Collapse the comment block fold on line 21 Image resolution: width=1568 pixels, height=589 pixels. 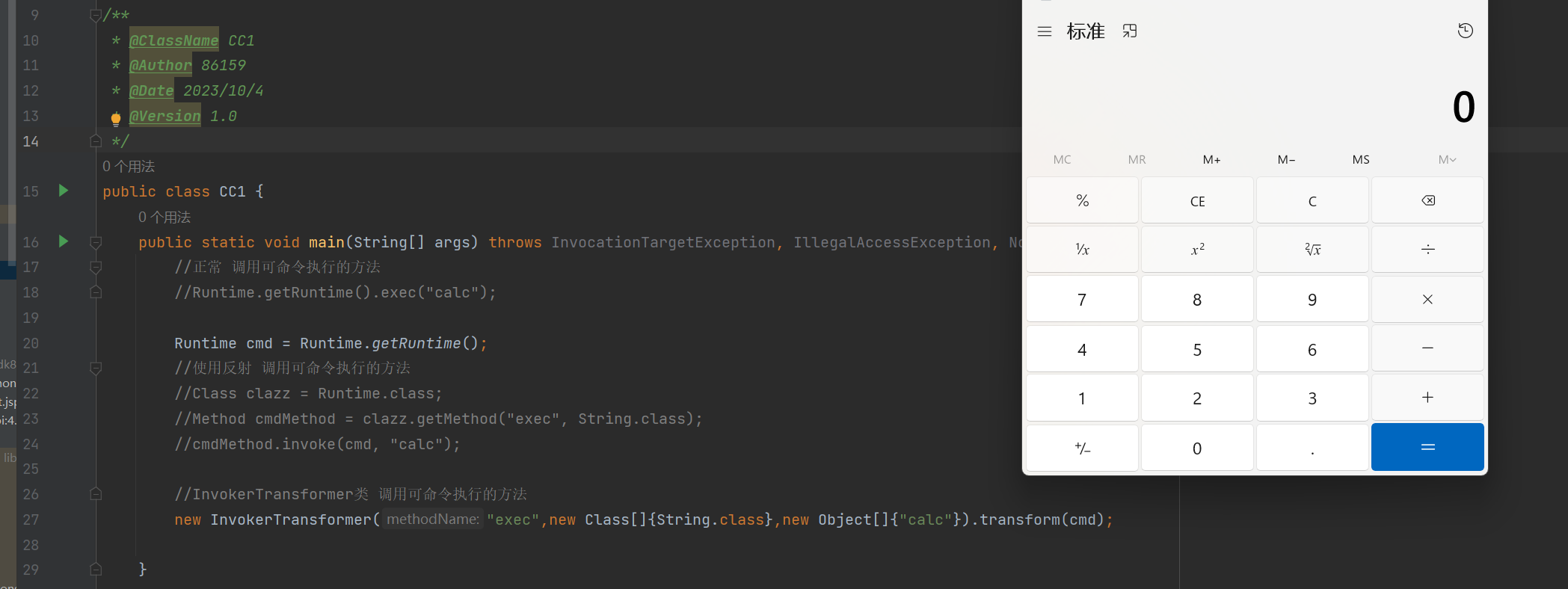coord(96,368)
